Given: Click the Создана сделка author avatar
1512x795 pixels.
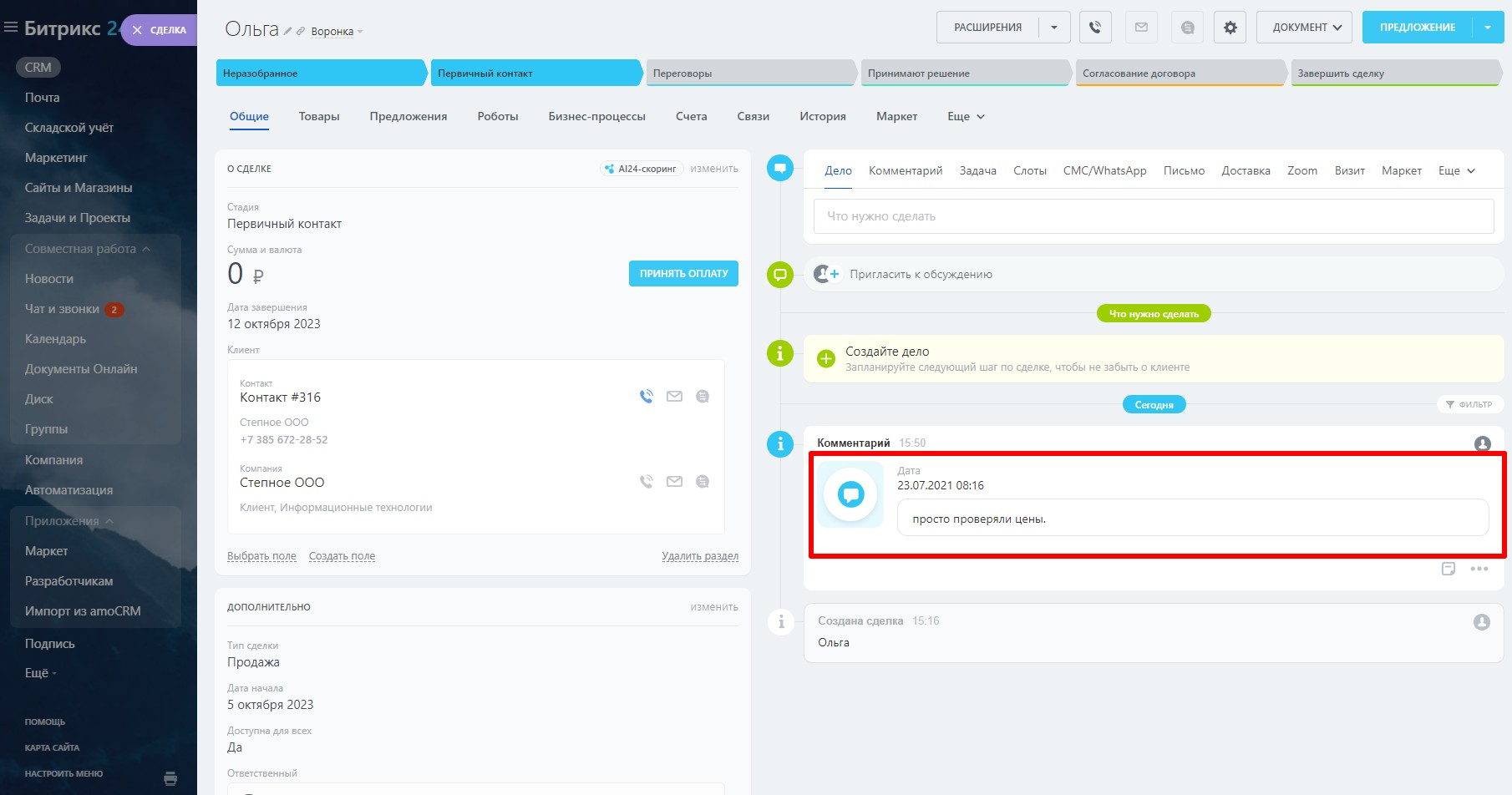Looking at the screenshot, I should [1482, 622].
